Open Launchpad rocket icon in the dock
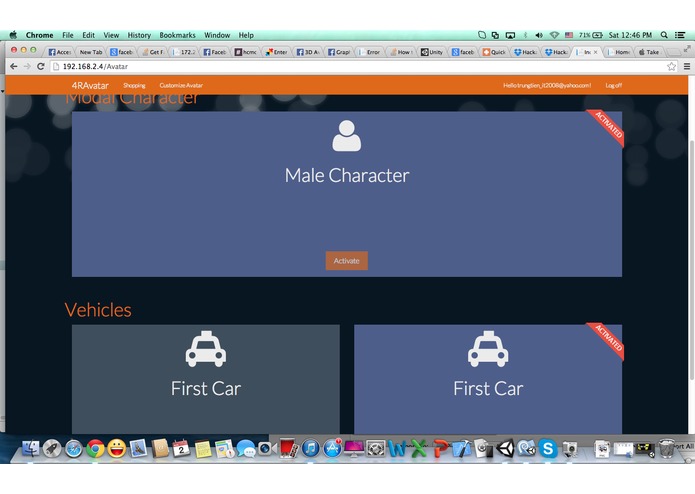The image size is (695, 494). click(x=52, y=448)
